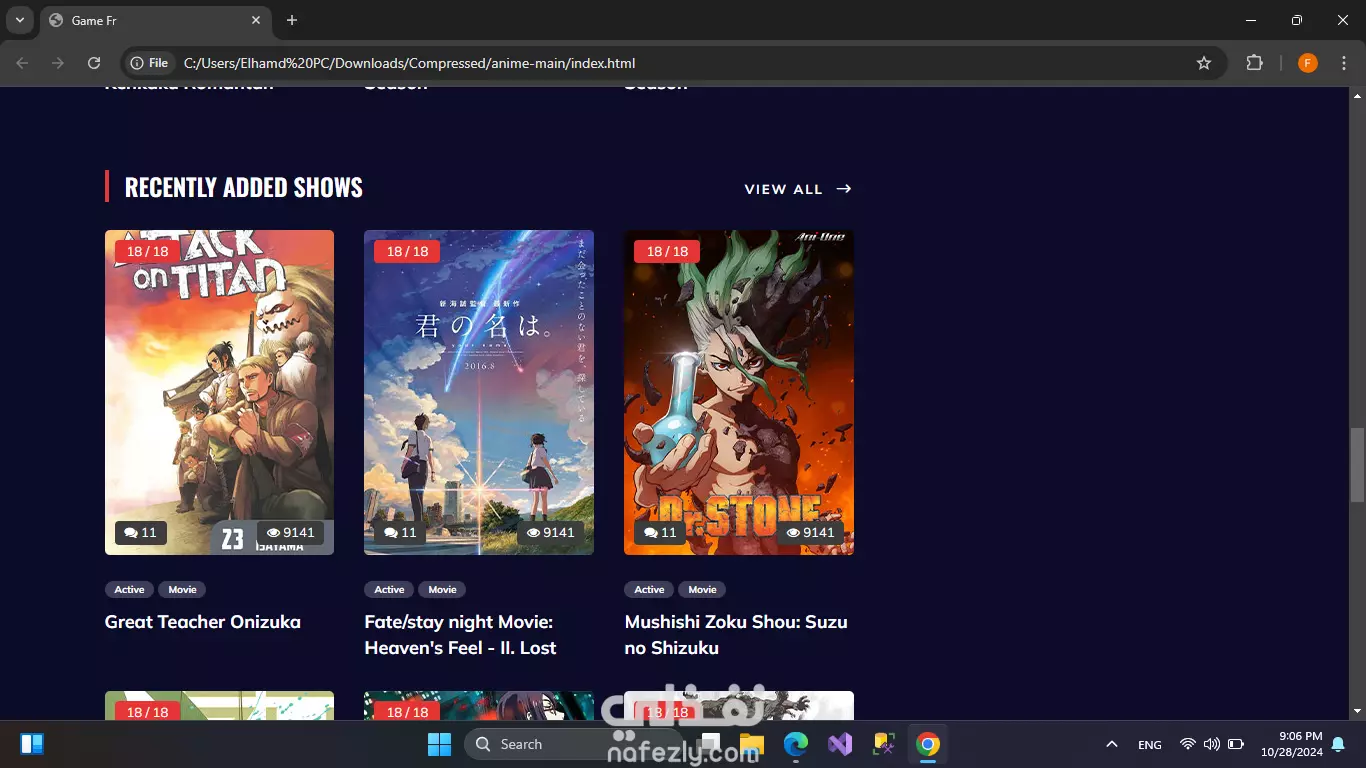Click 18 / 18 badge on Attack on Titan poster
This screenshot has width=1366, height=768.
point(147,252)
